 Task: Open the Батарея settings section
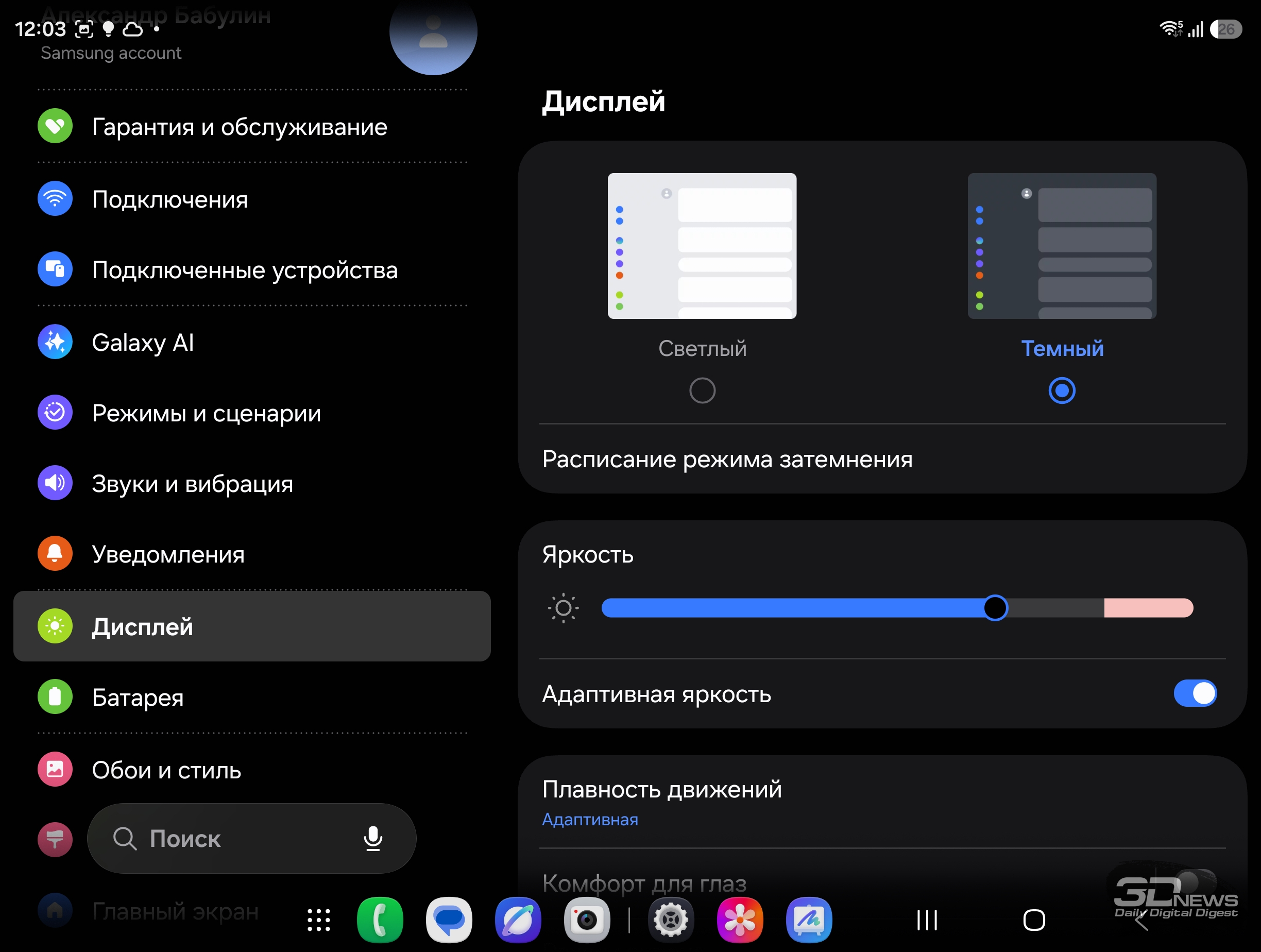pos(252,696)
